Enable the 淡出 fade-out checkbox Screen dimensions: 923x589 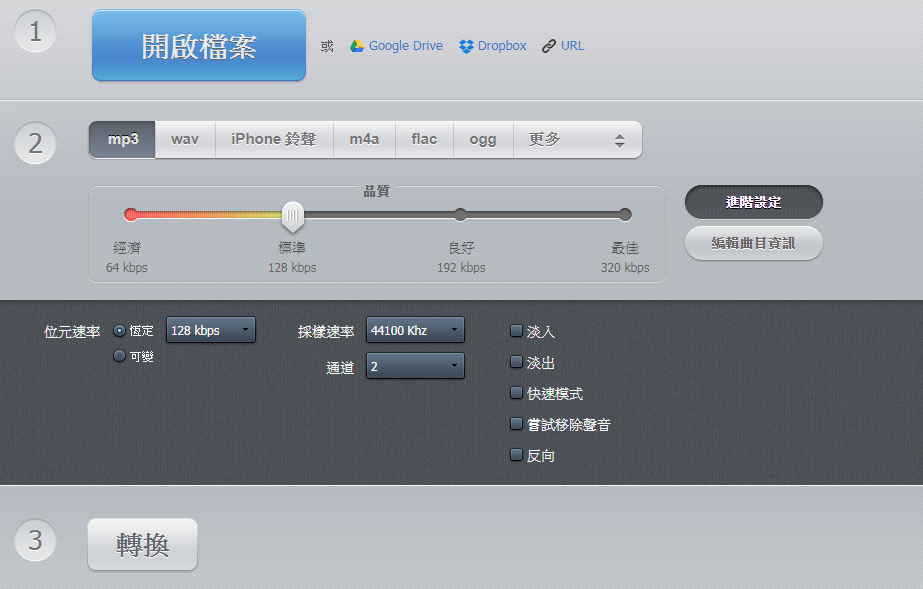(x=516, y=361)
